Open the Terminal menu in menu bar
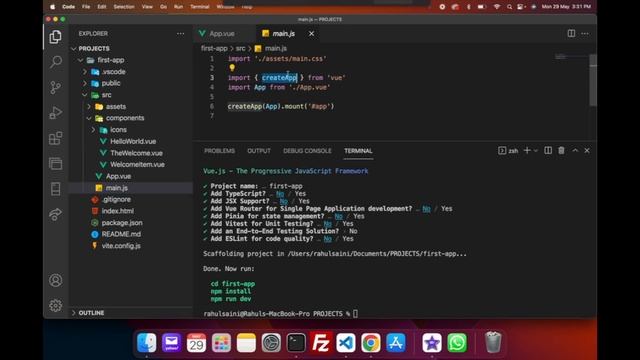The image size is (640, 360). click(200, 7)
